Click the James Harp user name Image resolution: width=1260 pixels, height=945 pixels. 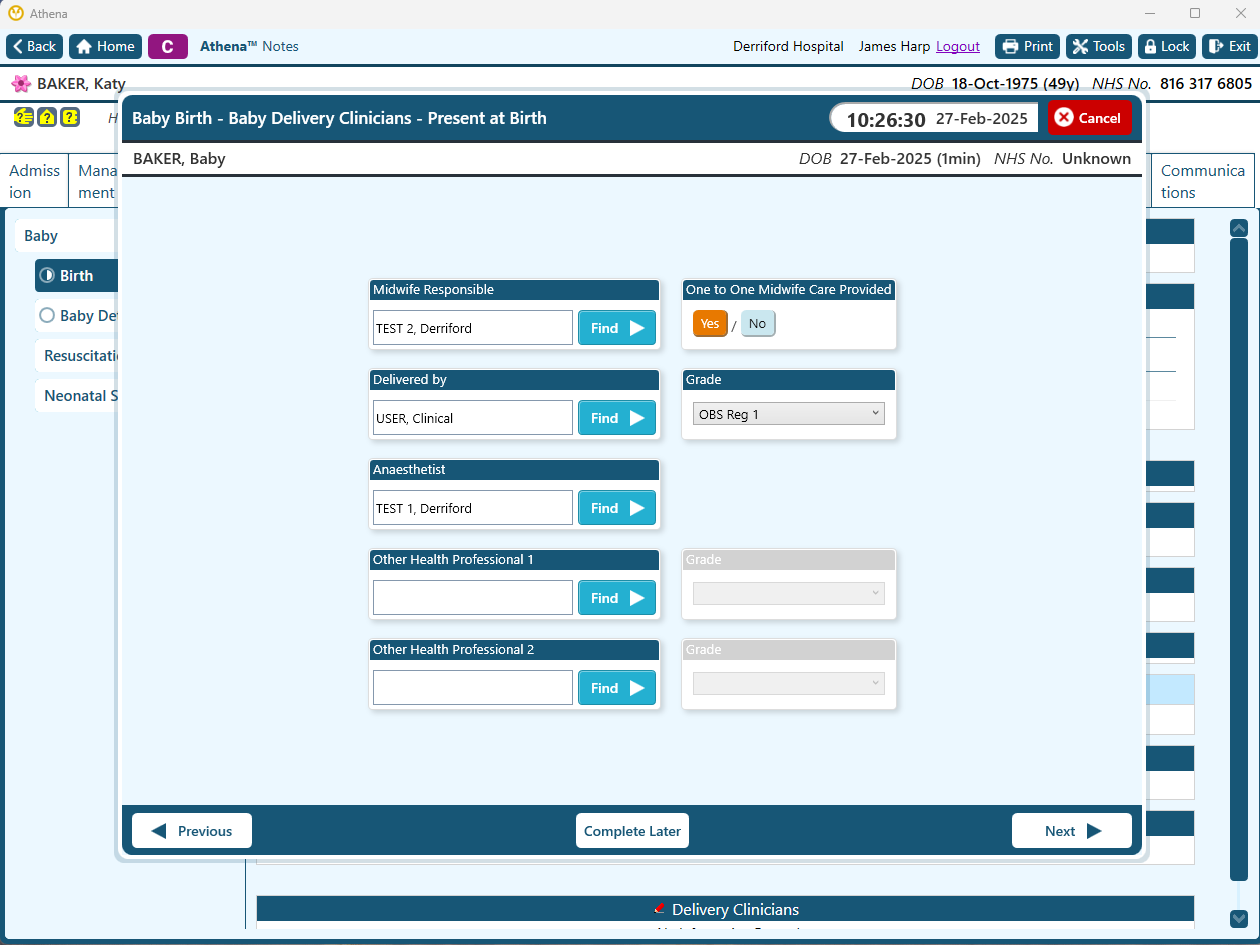coord(894,46)
